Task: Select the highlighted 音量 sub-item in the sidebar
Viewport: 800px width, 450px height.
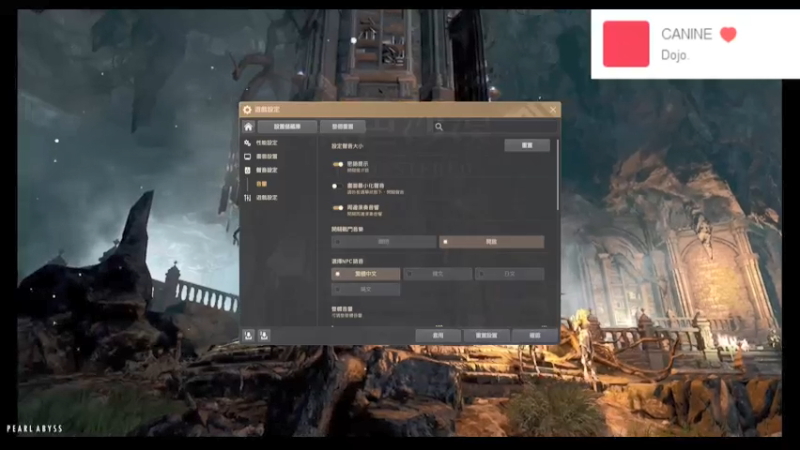Action: coord(261,184)
